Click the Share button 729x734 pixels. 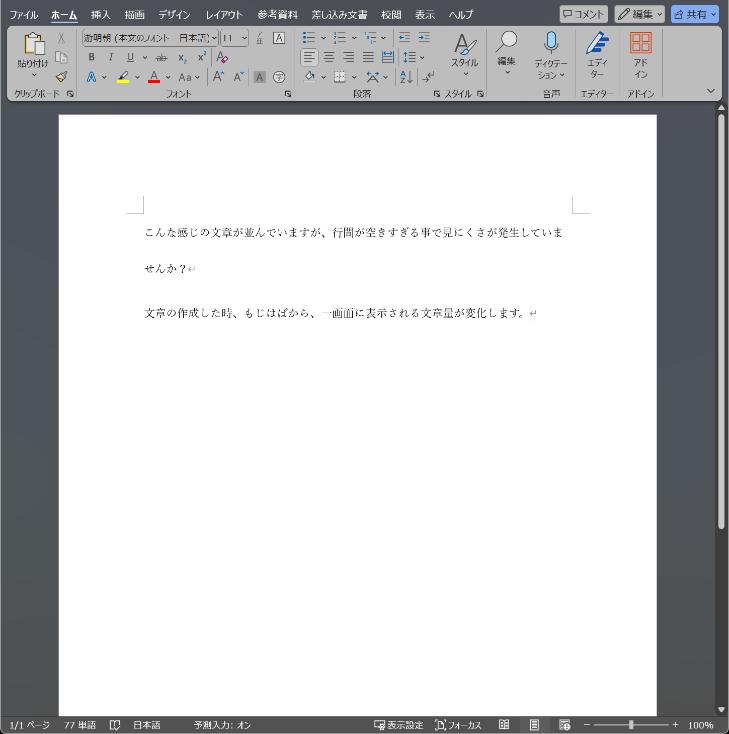pyautogui.click(x=695, y=14)
